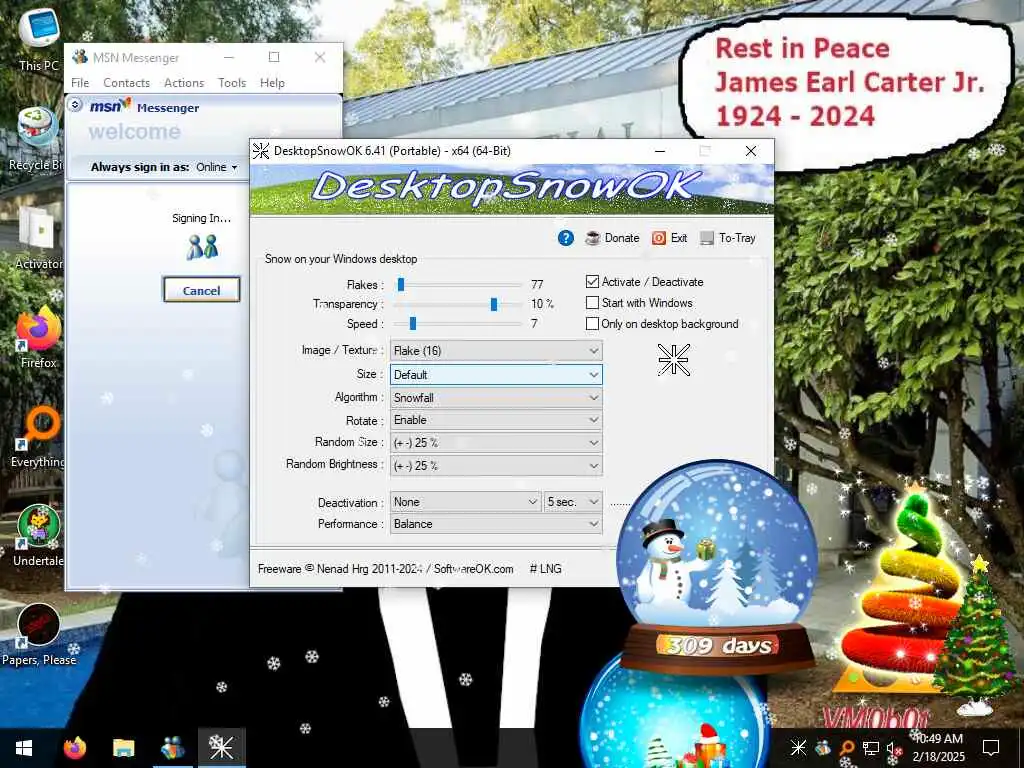Select the This PC desktop icon

click(39, 40)
